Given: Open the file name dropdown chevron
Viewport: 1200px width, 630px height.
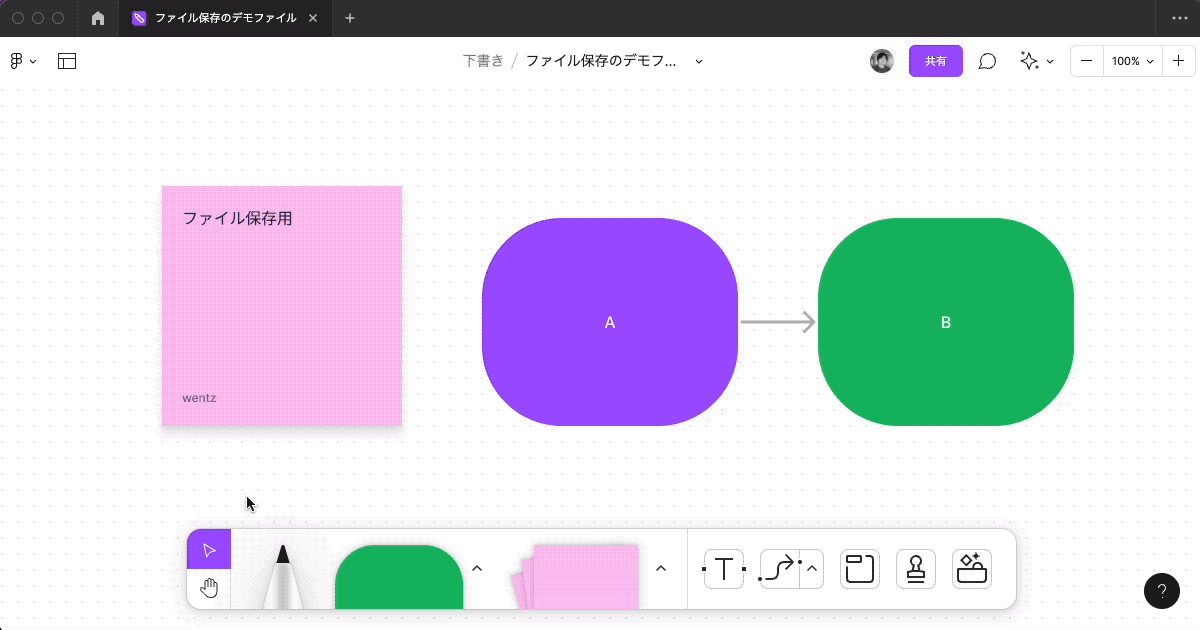Looking at the screenshot, I should 698,61.
